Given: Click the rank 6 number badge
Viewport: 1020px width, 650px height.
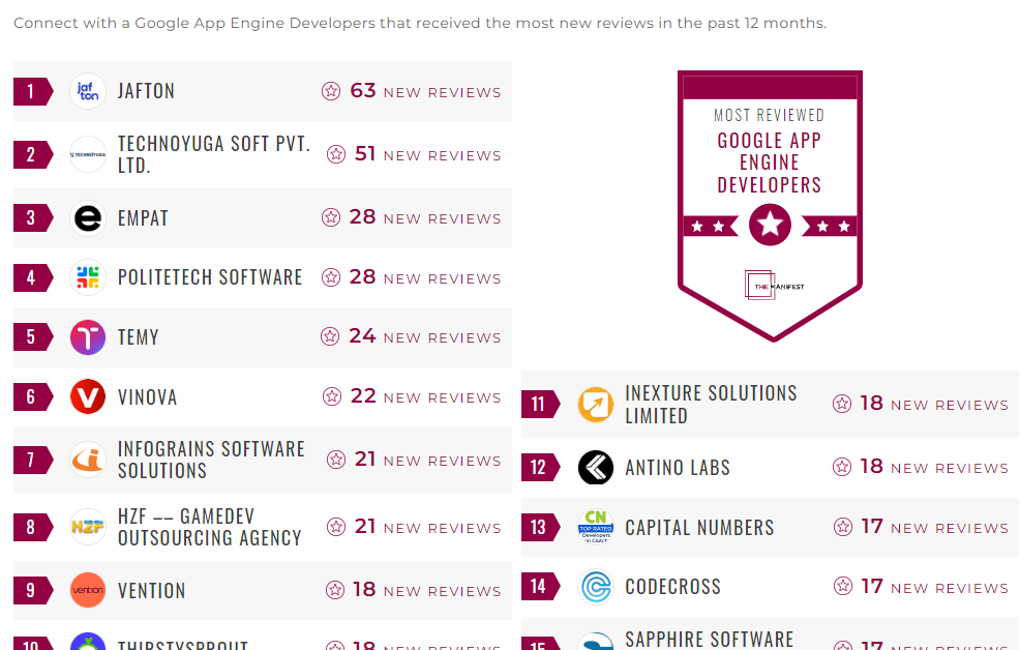Looking at the screenshot, I should [x=32, y=397].
